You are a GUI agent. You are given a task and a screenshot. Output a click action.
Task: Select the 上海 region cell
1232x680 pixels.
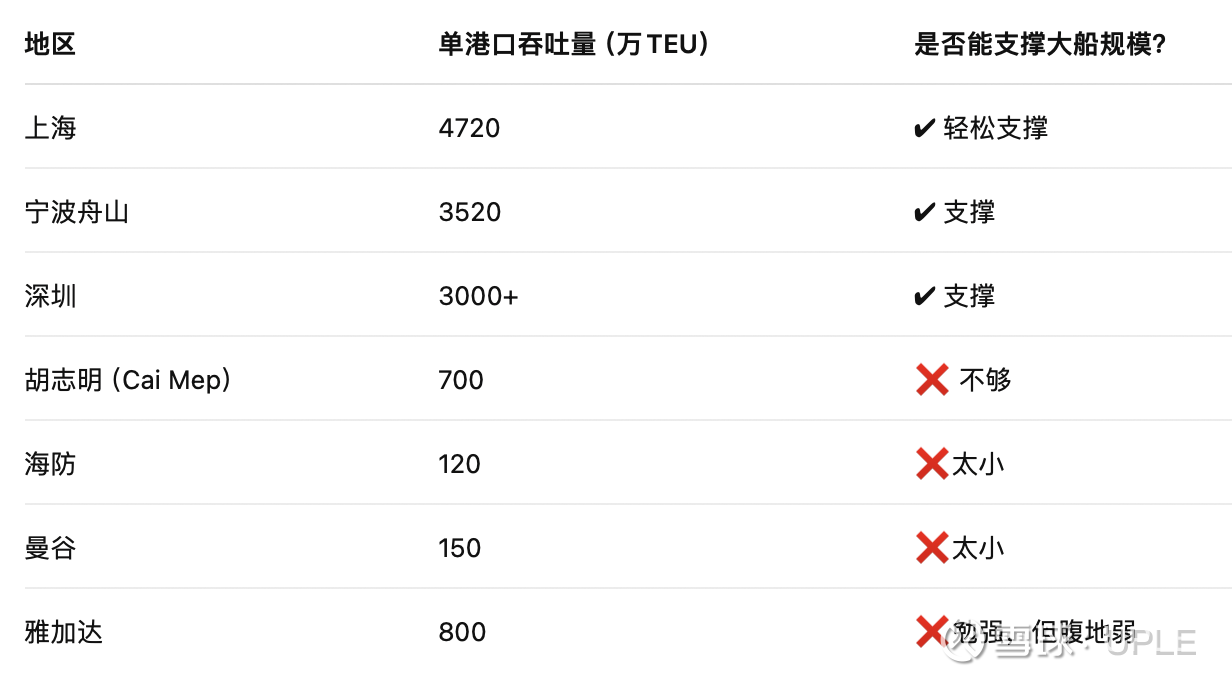click(x=50, y=129)
